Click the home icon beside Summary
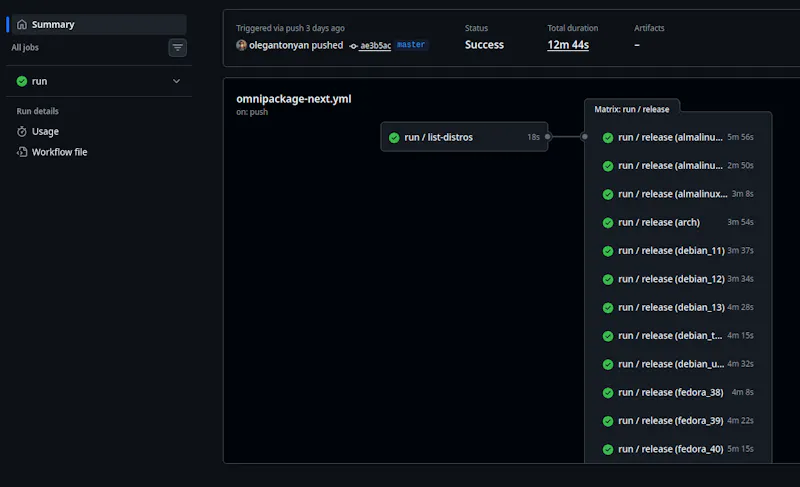 tap(21, 24)
